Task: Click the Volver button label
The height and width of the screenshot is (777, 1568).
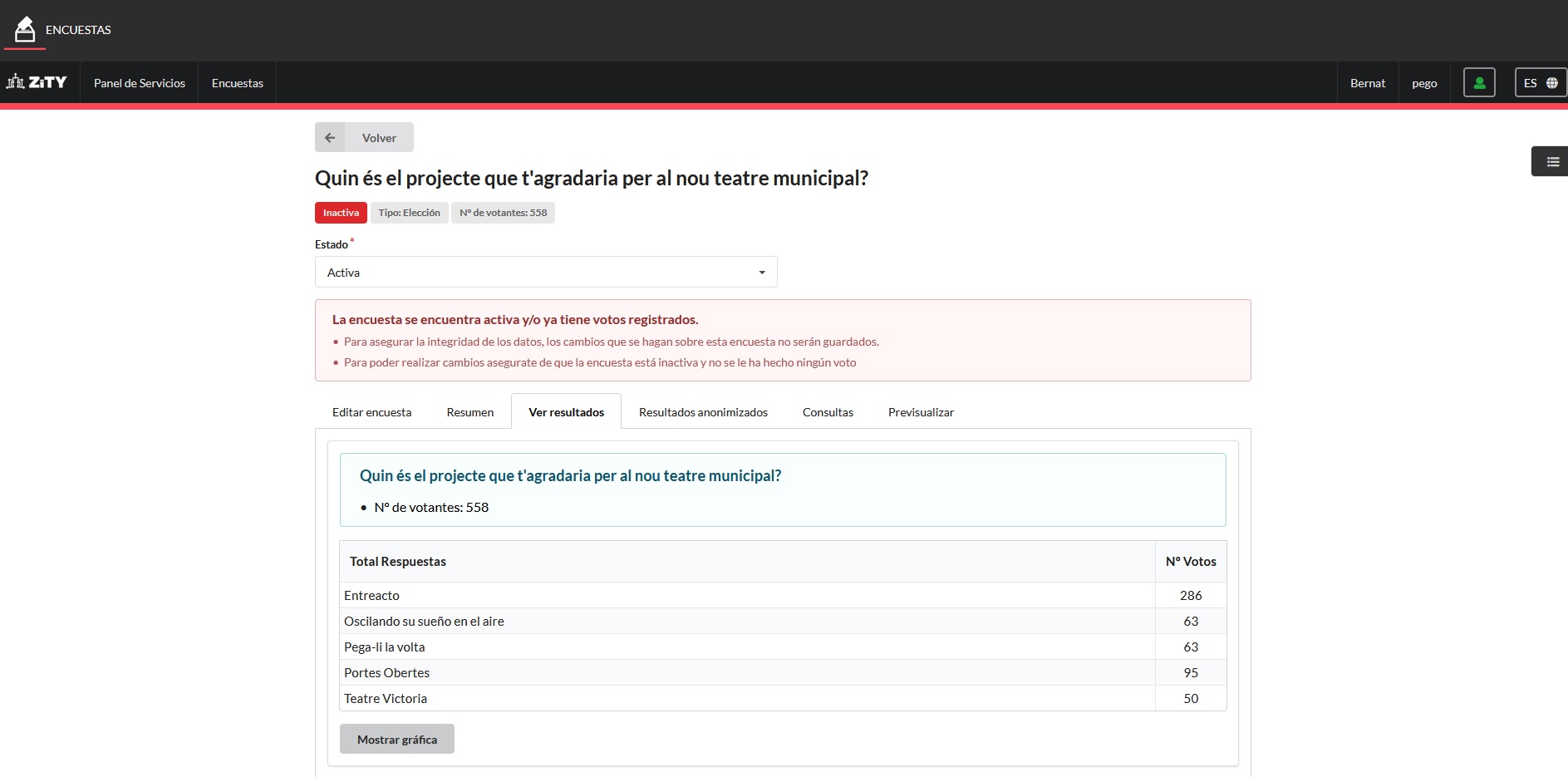Action: (379, 138)
